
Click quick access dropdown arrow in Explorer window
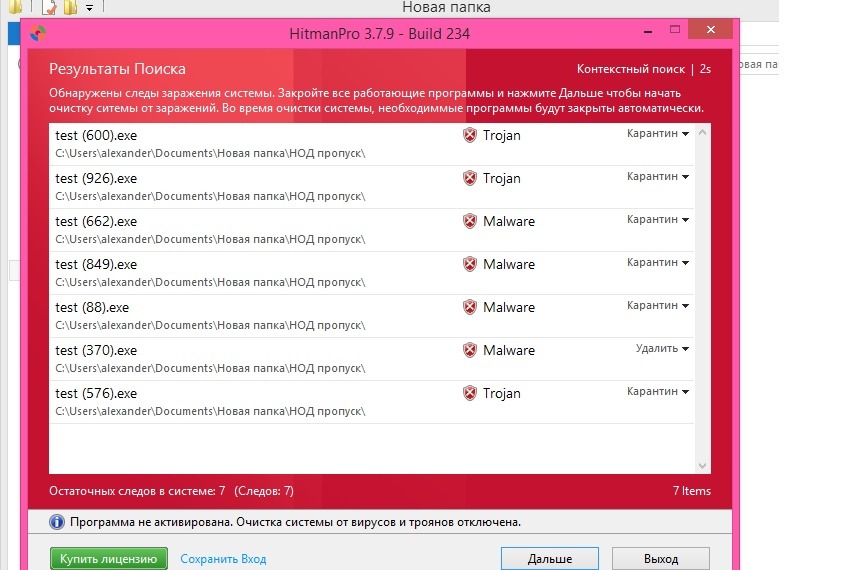(x=89, y=8)
